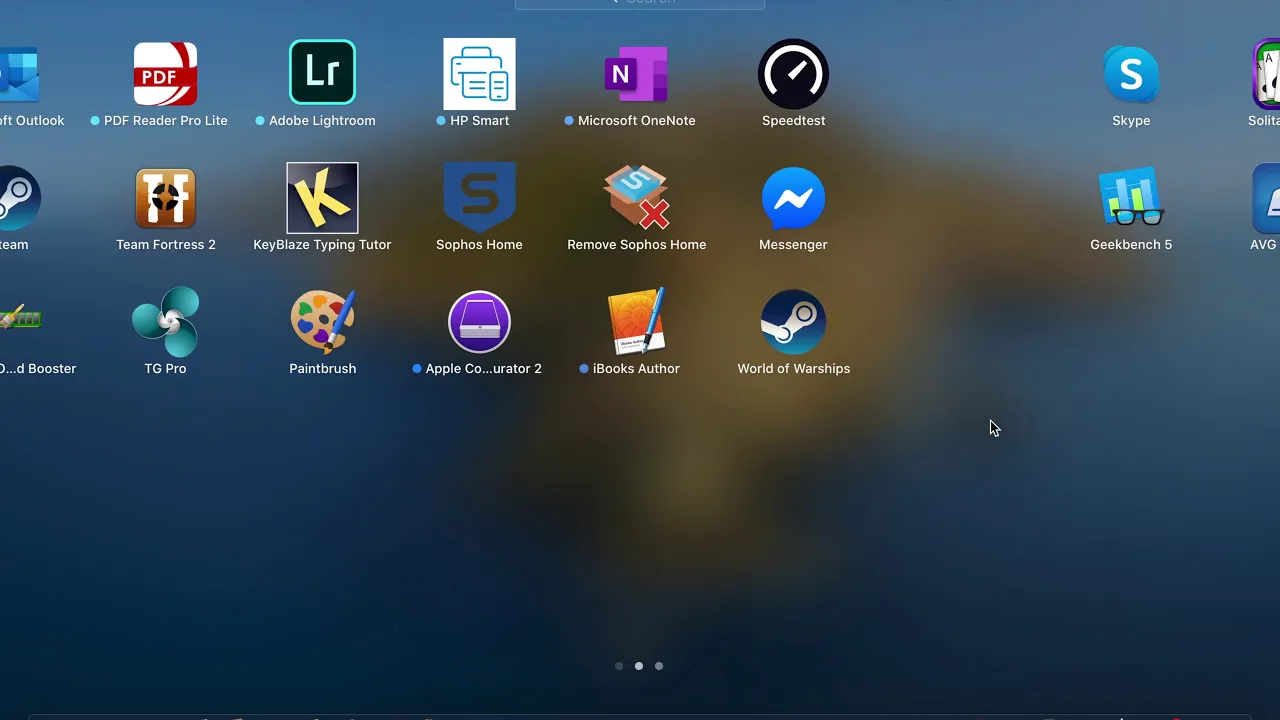Click the "World of Warships" label
This screenshot has height=720, width=1280.
click(x=793, y=368)
